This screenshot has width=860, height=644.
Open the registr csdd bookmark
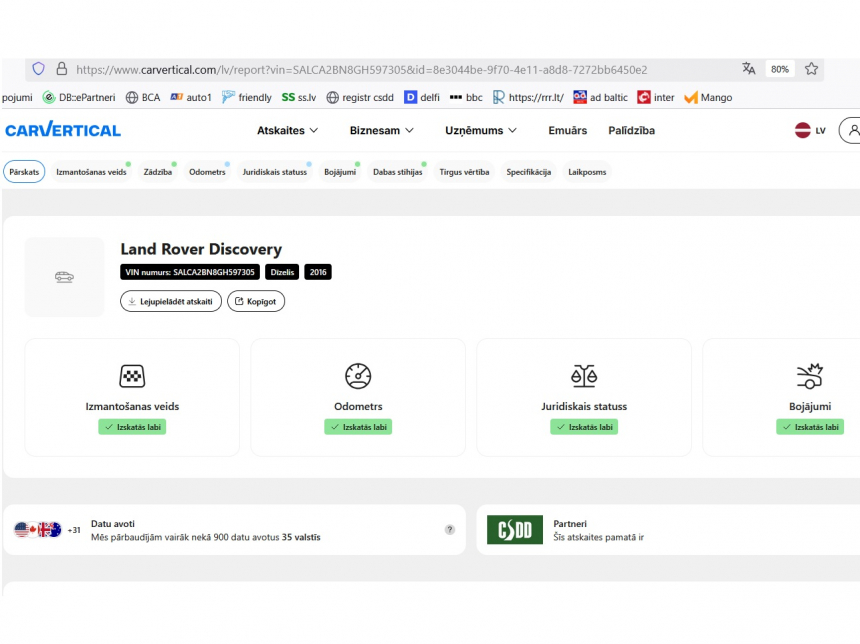tap(360, 97)
